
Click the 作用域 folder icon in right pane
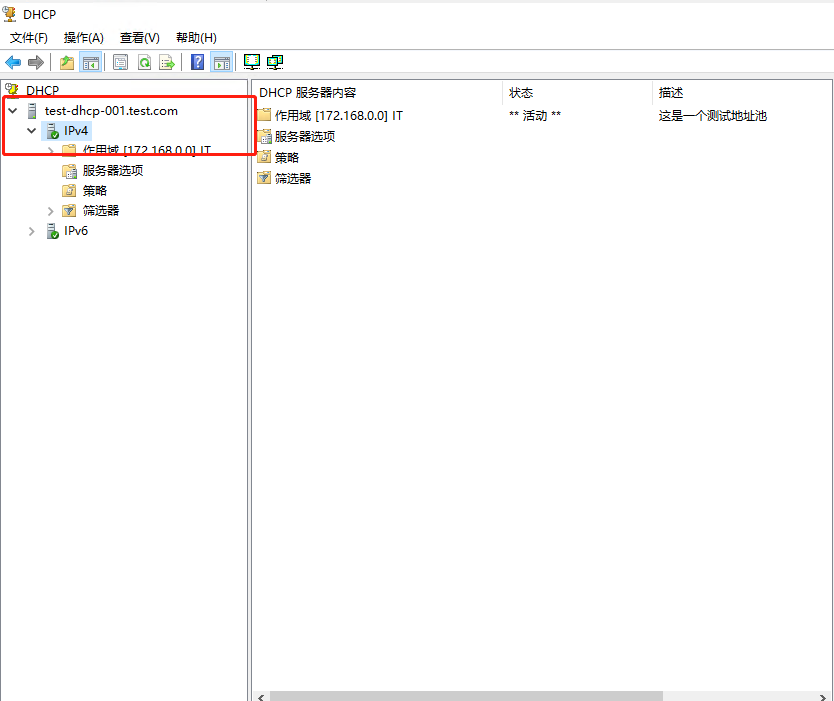pyautogui.click(x=264, y=115)
